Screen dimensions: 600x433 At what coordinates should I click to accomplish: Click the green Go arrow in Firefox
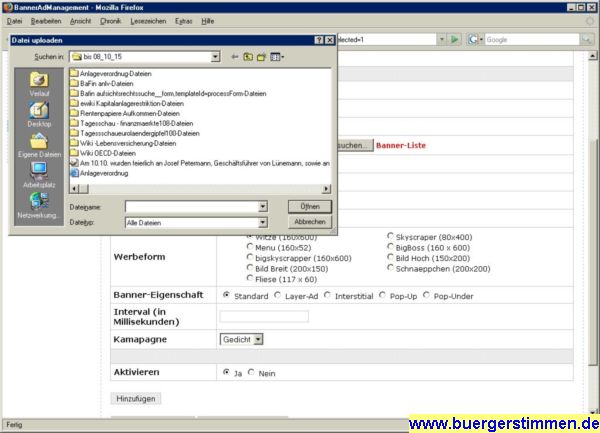[454, 39]
